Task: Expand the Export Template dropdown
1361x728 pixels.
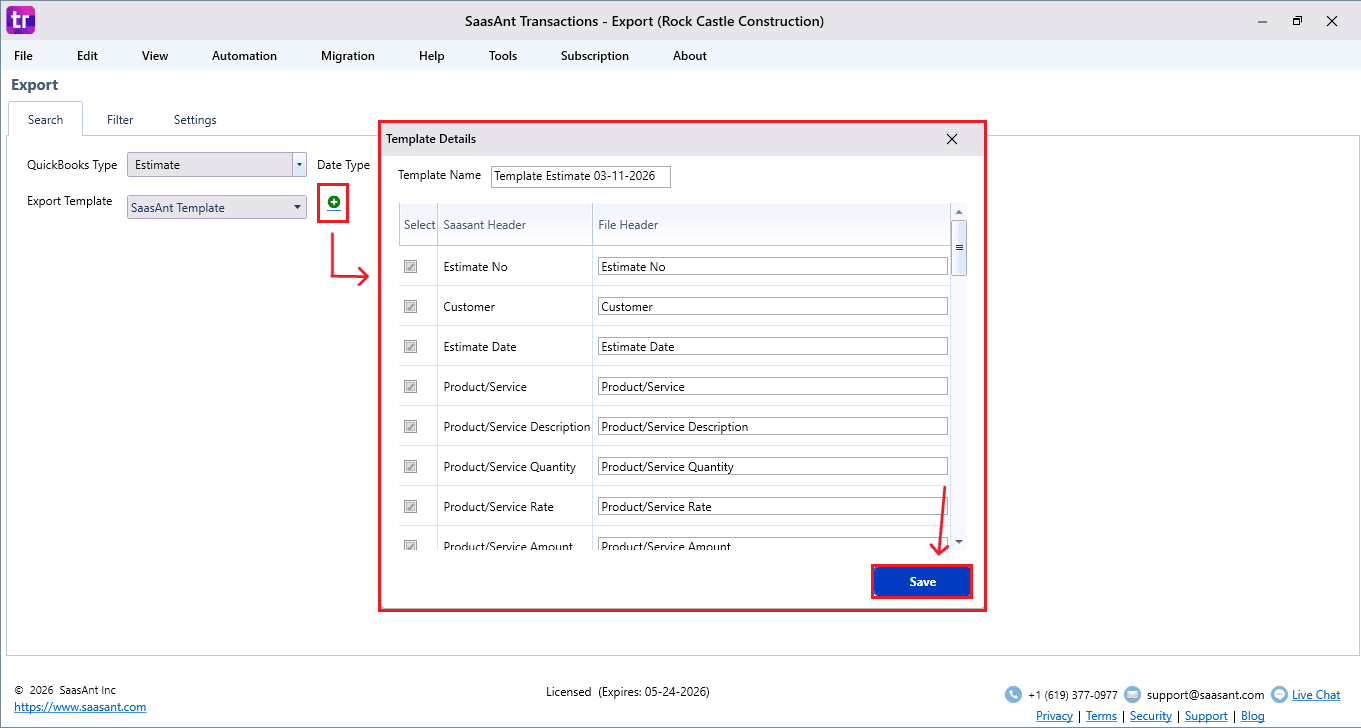Action: point(298,208)
